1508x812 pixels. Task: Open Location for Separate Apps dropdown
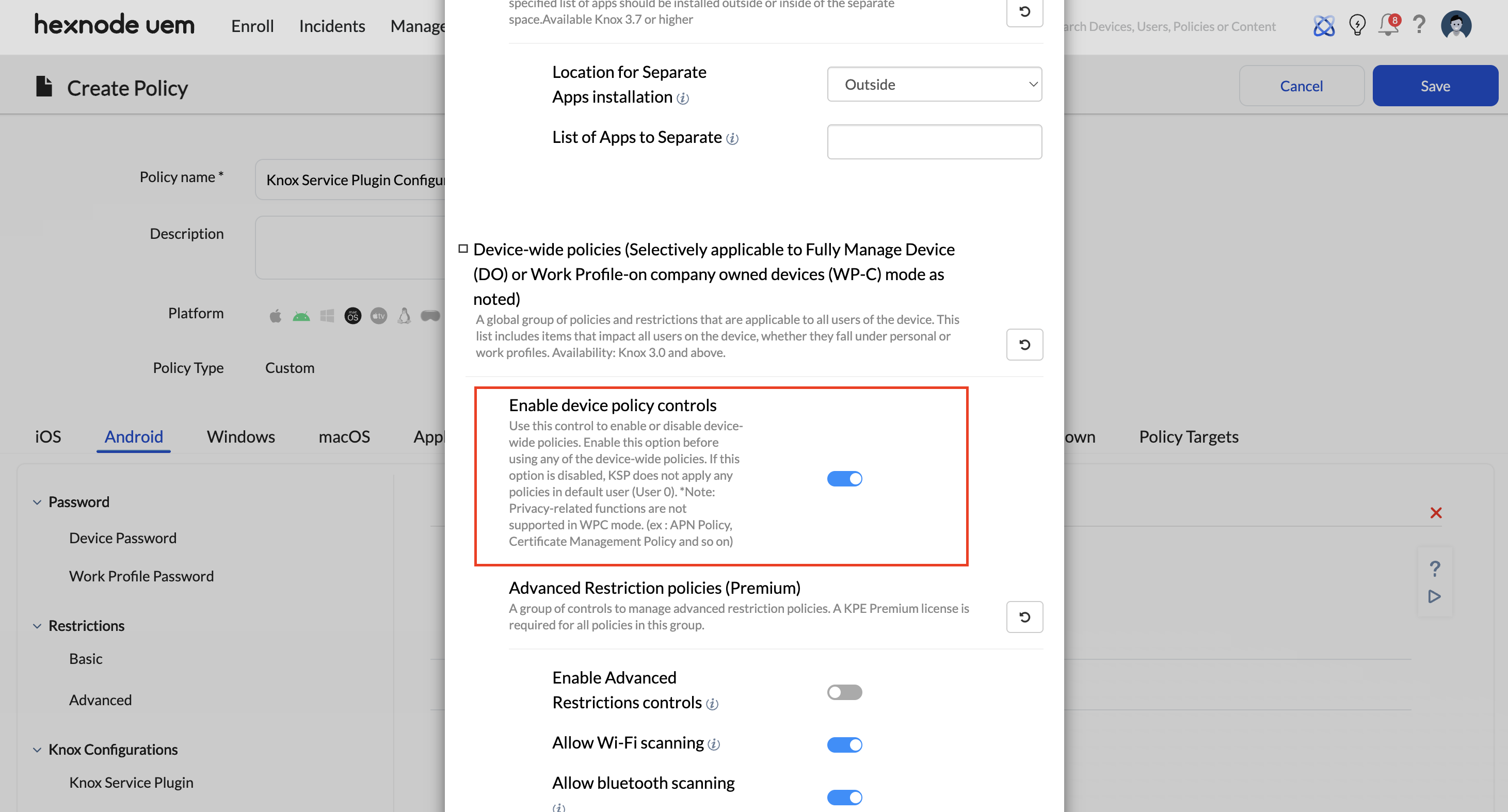934,84
